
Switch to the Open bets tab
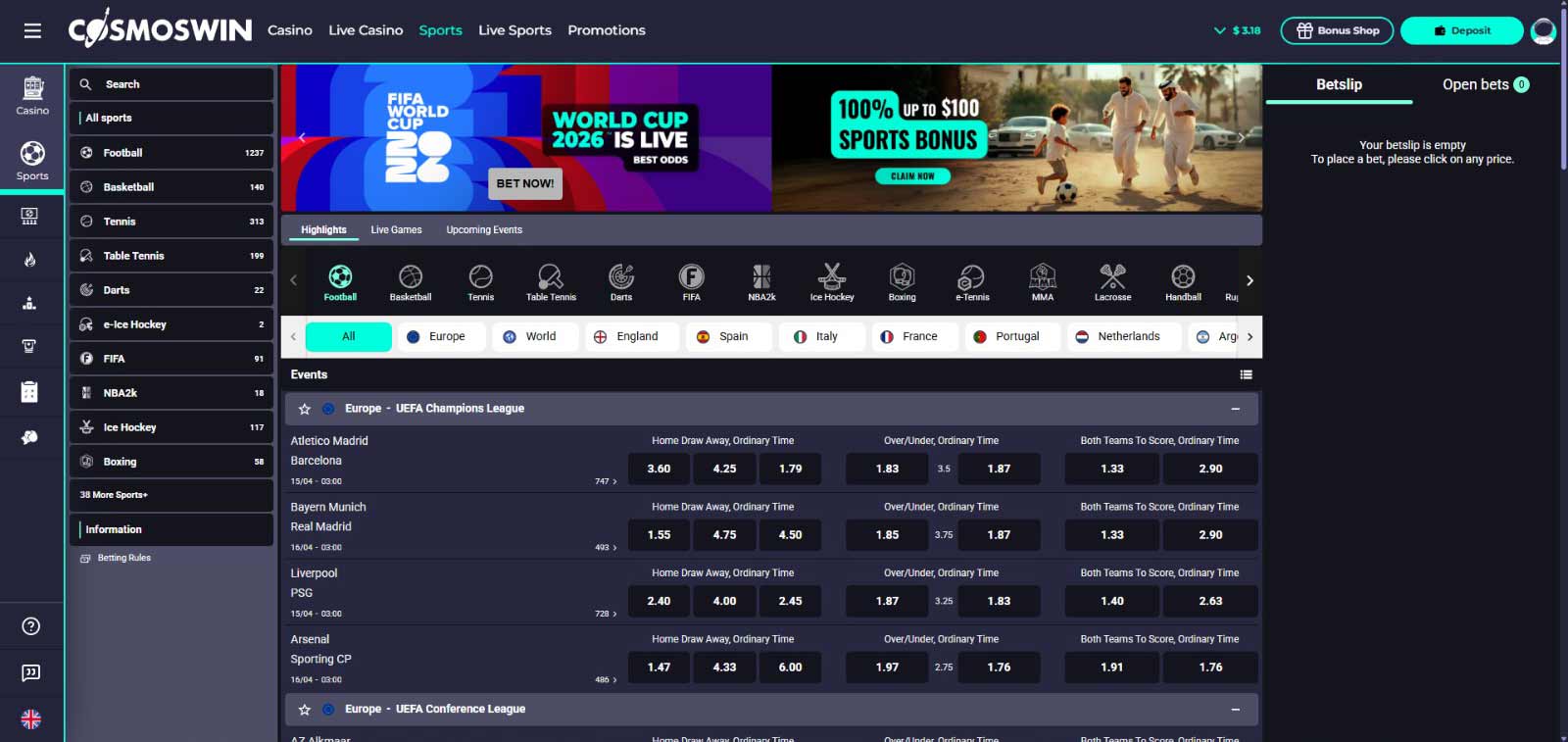click(1486, 84)
